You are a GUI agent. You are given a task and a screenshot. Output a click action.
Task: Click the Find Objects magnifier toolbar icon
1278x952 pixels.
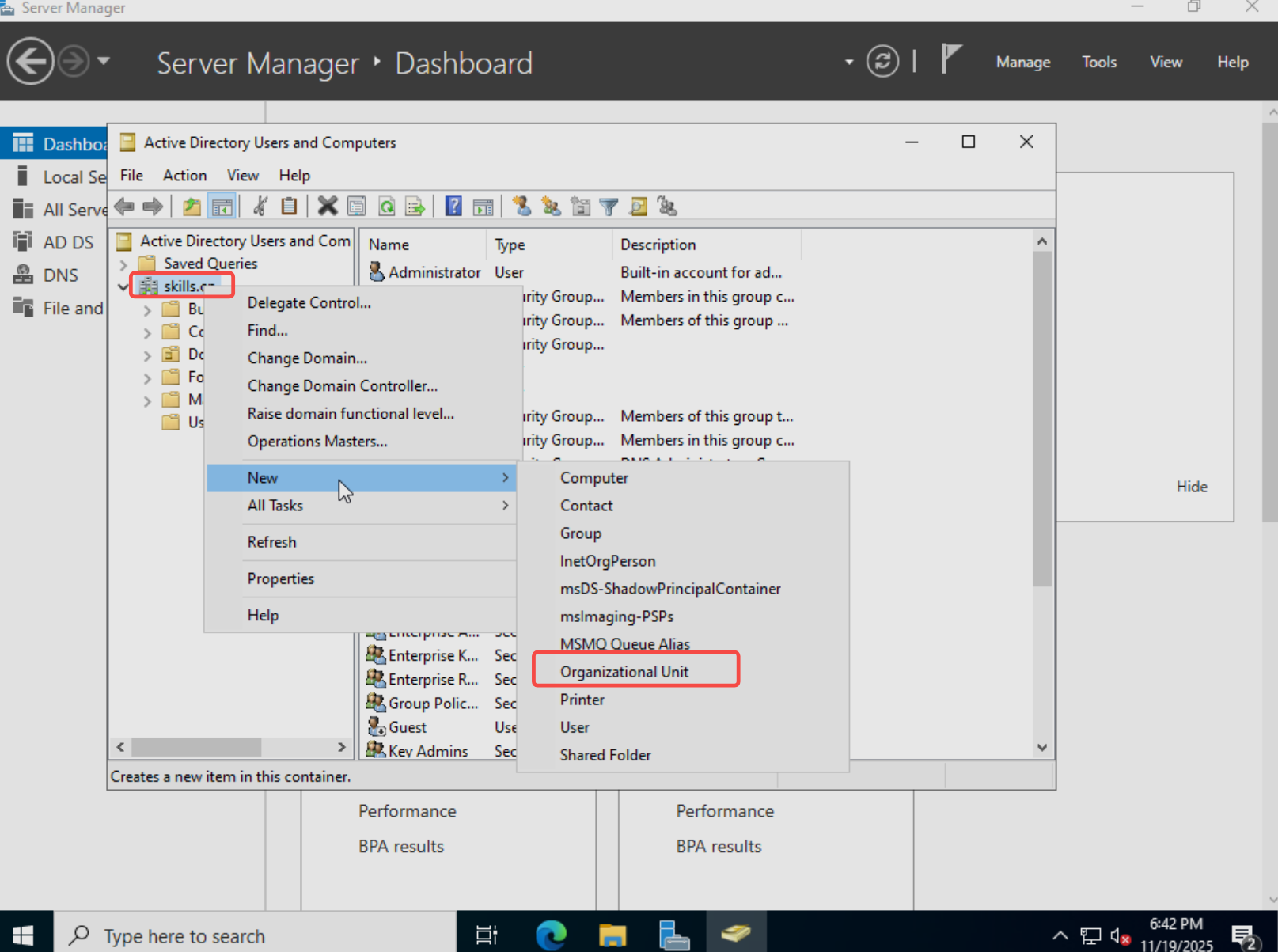pos(638,207)
